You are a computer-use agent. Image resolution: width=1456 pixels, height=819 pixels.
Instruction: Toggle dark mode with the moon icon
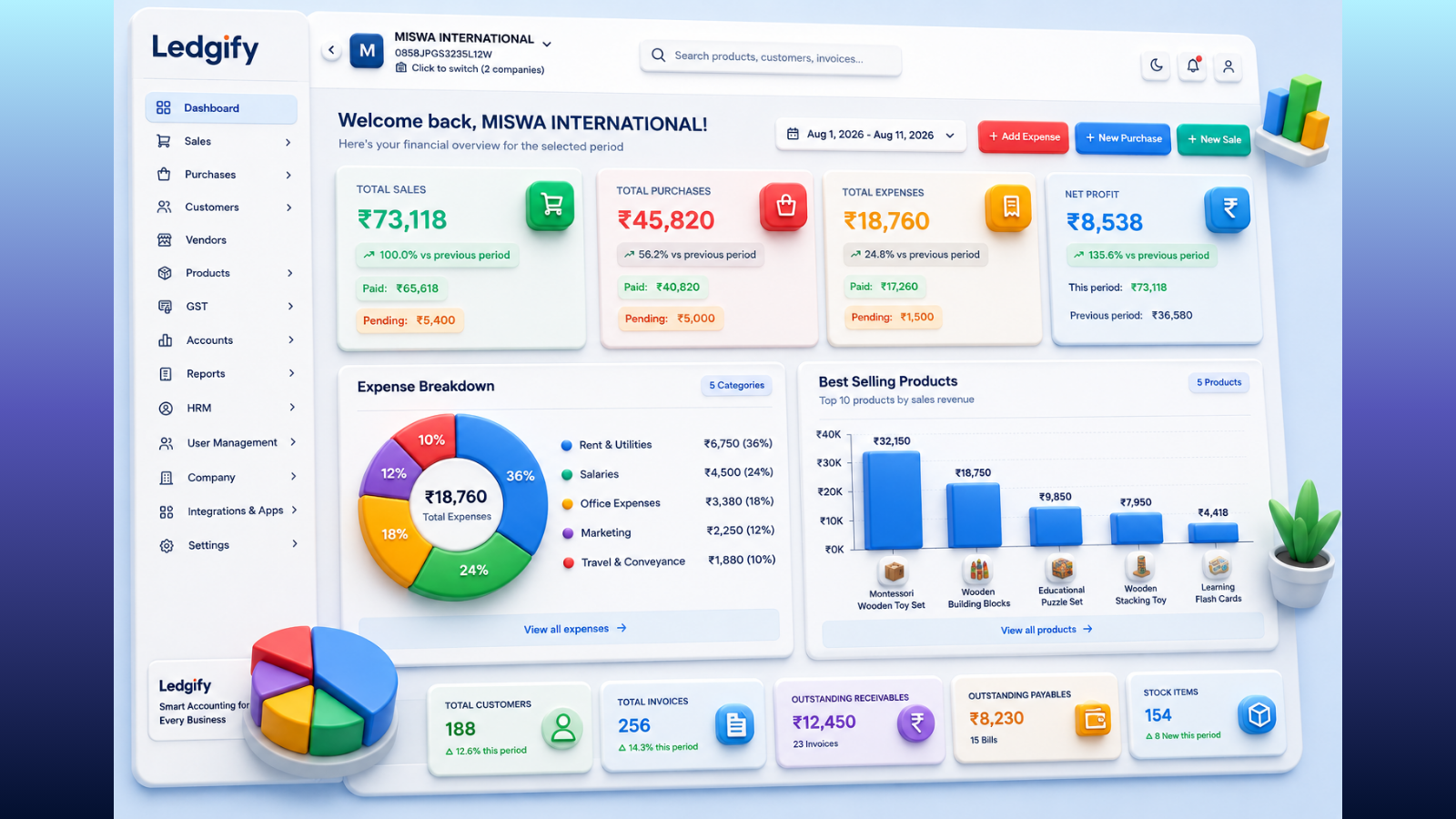[x=1156, y=65]
